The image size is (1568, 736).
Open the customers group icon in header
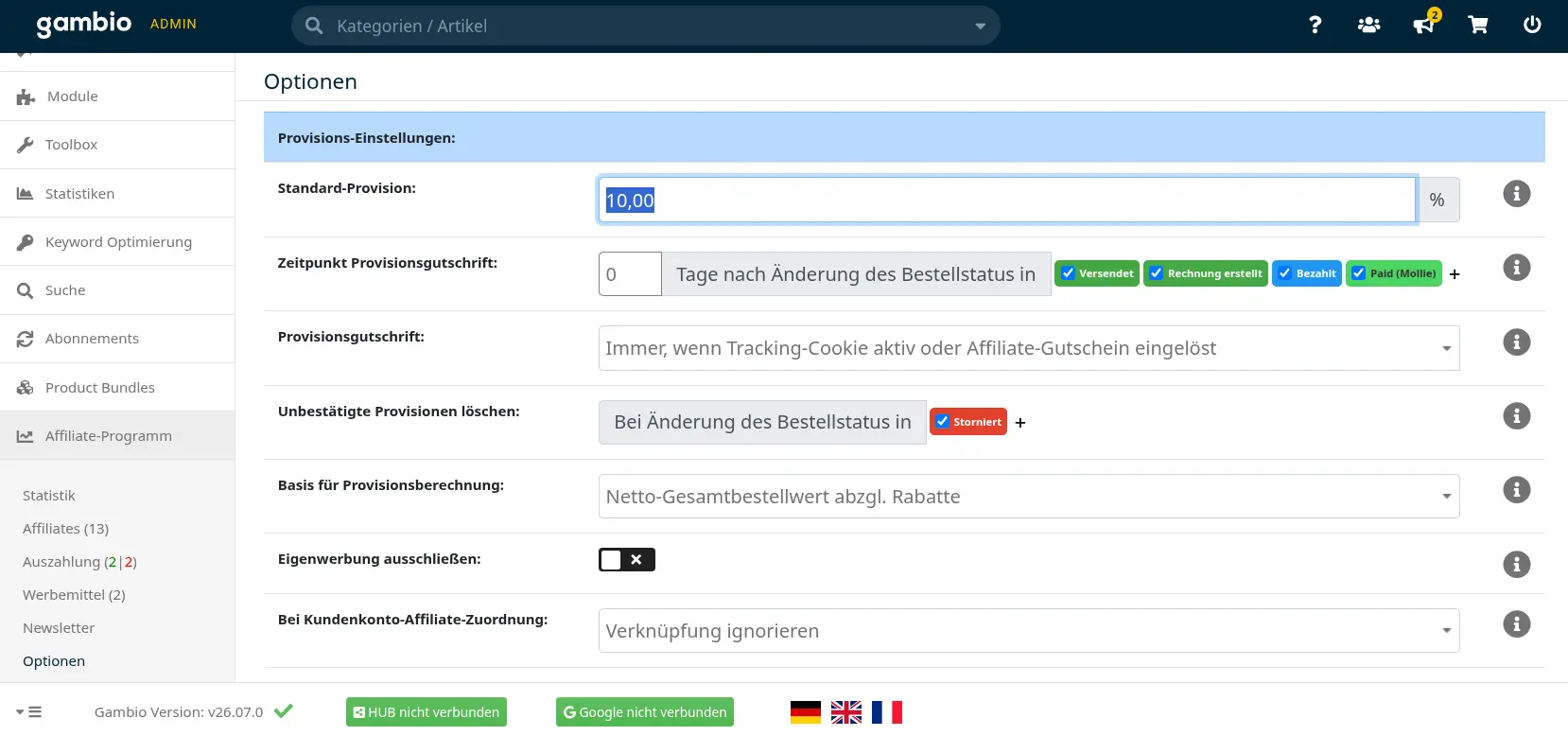click(x=1368, y=26)
